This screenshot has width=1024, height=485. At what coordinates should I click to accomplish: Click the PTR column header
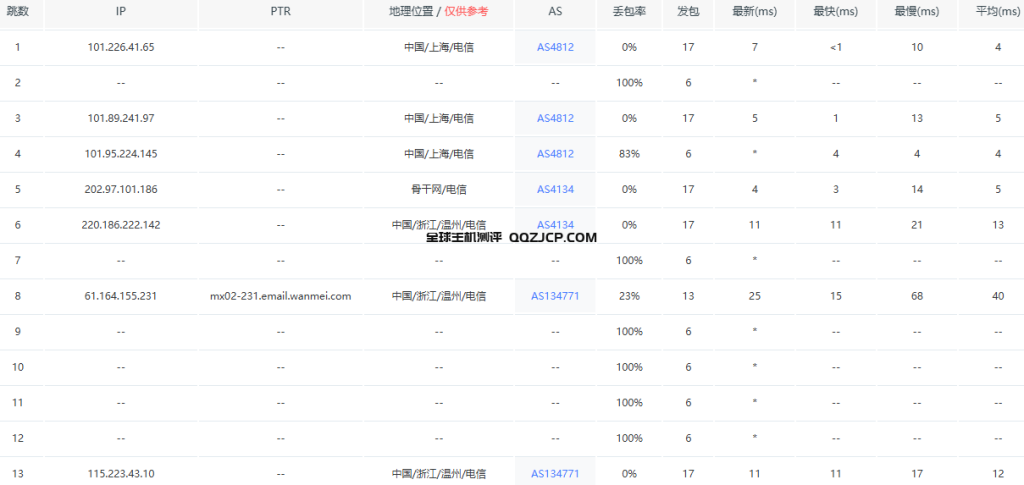tap(280, 12)
